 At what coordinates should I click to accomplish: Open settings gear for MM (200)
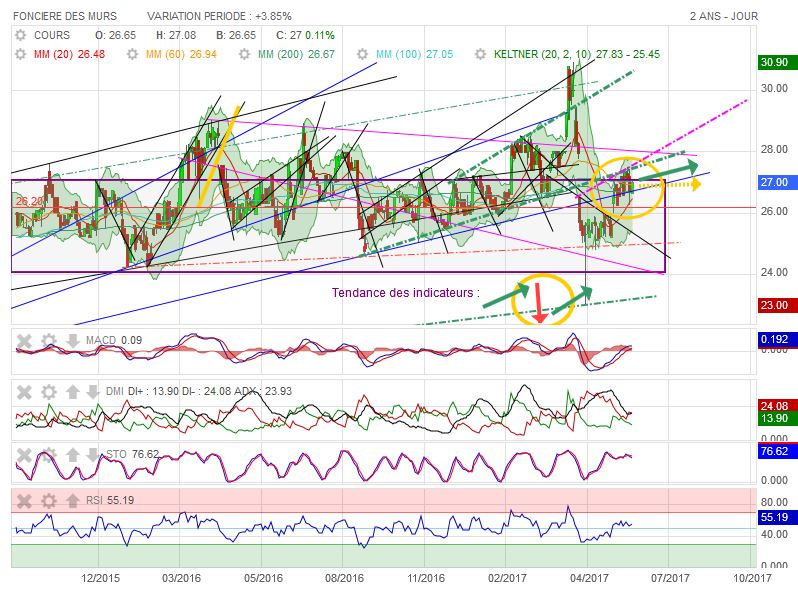coord(244,54)
